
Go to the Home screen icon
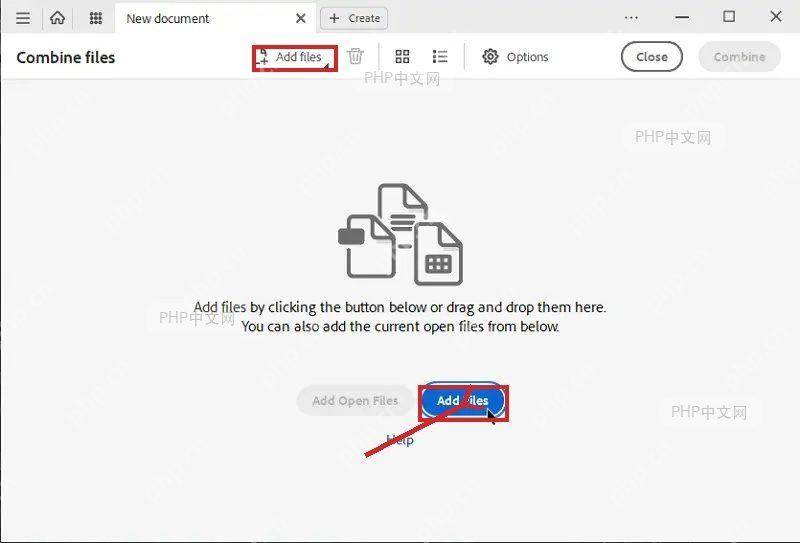point(57,18)
